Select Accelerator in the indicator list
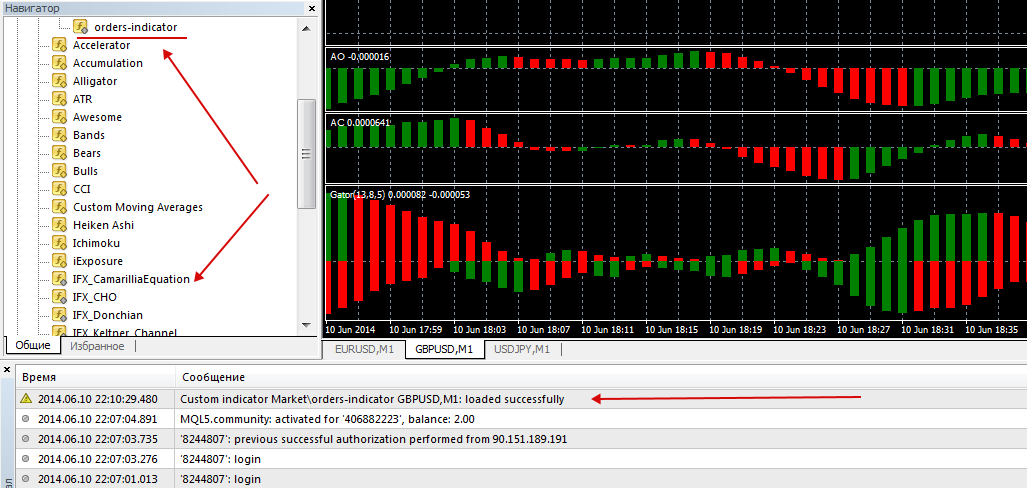This screenshot has width=1027, height=488. coord(102,45)
